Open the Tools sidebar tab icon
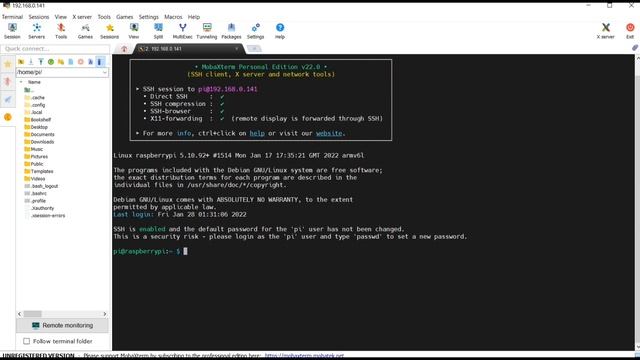This screenshot has width=640, height=360. [7, 81]
